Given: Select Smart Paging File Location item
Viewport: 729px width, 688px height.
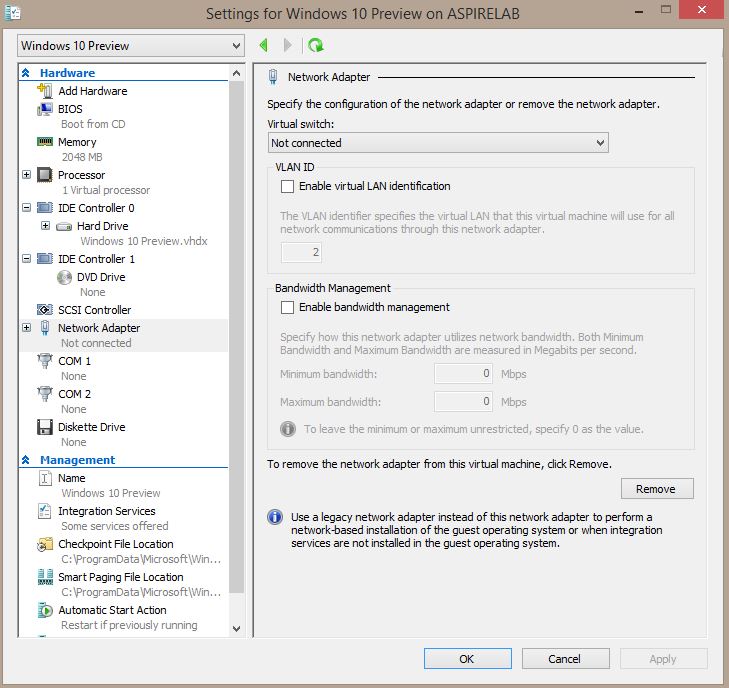Looking at the screenshot, I should point(121,577).
